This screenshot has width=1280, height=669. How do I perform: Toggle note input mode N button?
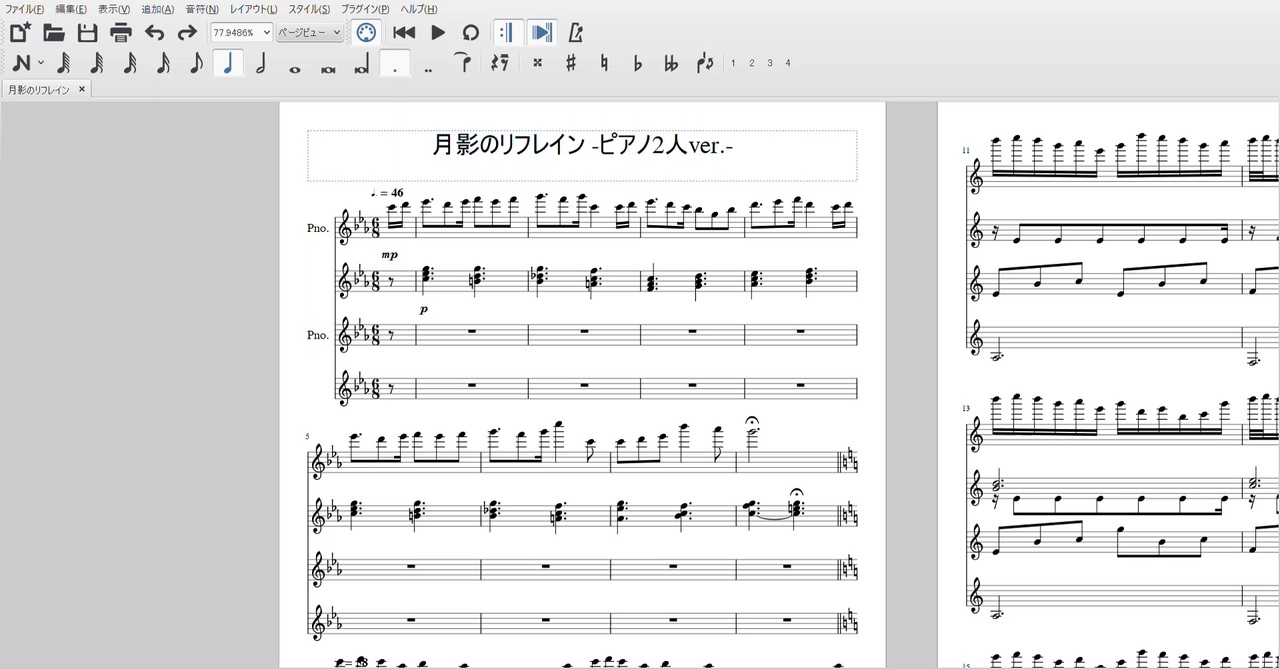coord(20,64)
